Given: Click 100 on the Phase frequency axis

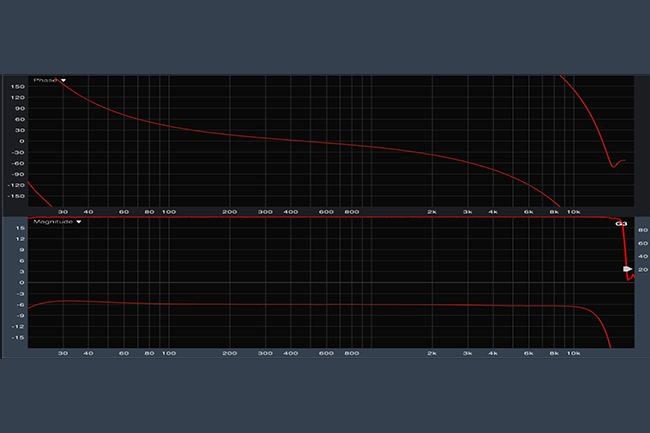Looking at the screenshot, I should [x=169, y=212].
